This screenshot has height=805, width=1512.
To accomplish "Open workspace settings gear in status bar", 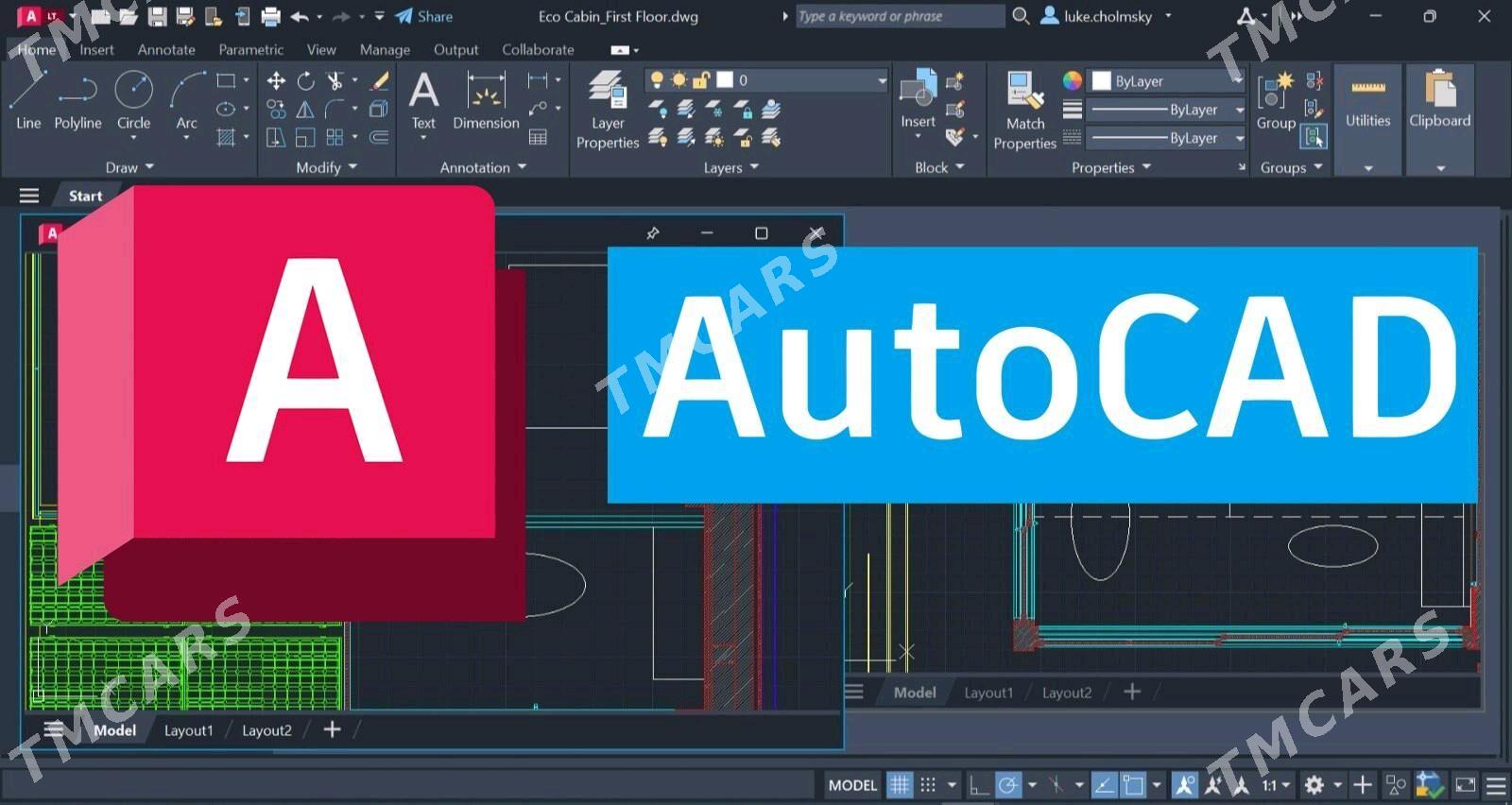I will pyautogui.click(x=1314, y=785).
